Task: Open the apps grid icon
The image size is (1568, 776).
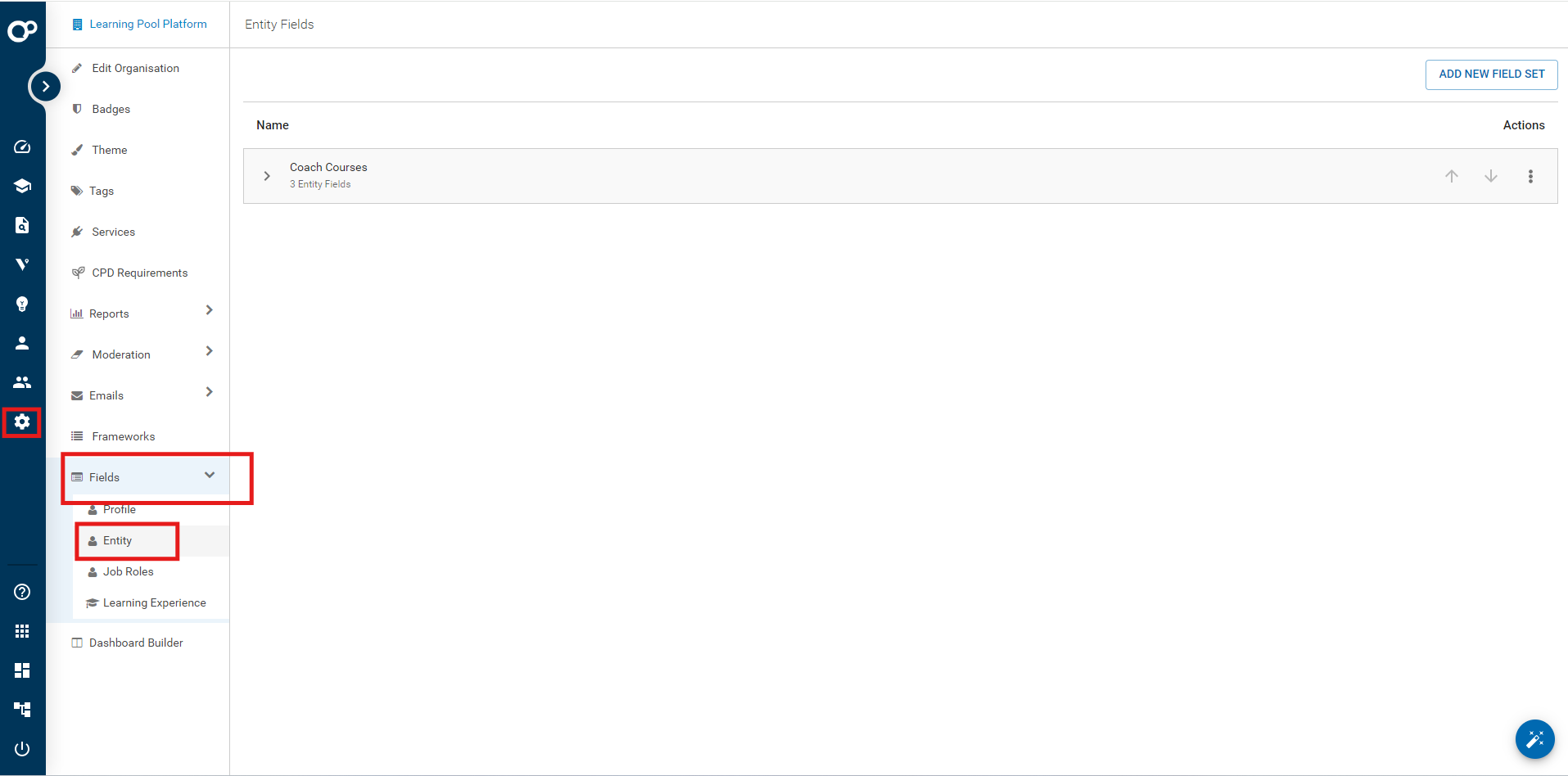Action: coord(22,631)
